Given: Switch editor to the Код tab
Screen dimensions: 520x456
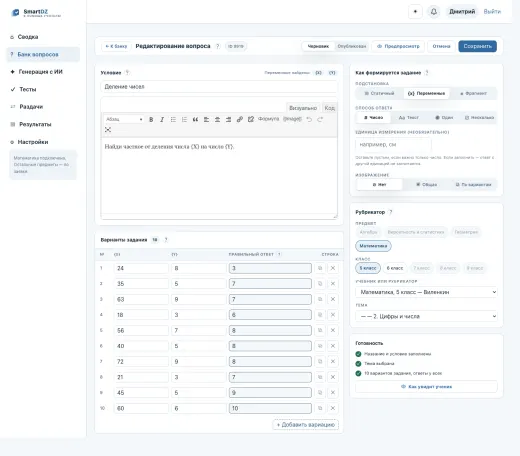Looking at the screenshot, I should point(329,108).
